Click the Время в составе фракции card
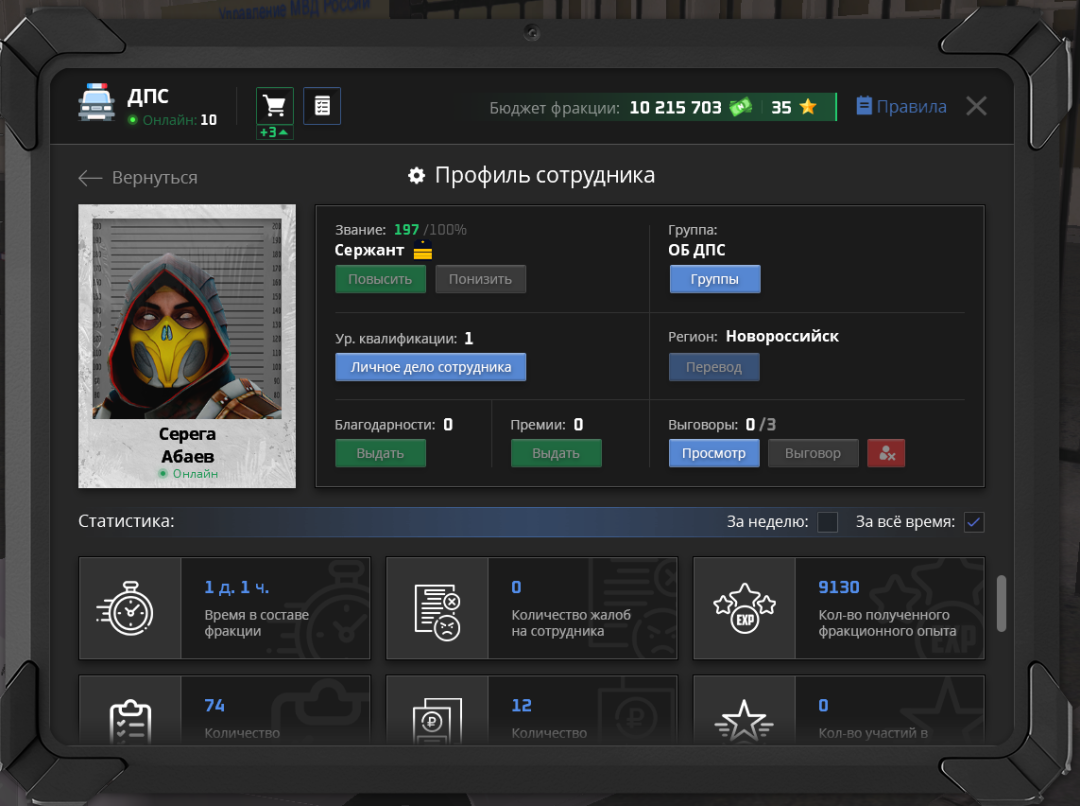The width and height of the screenshot is (1080, 806). (x=225, y=608)
